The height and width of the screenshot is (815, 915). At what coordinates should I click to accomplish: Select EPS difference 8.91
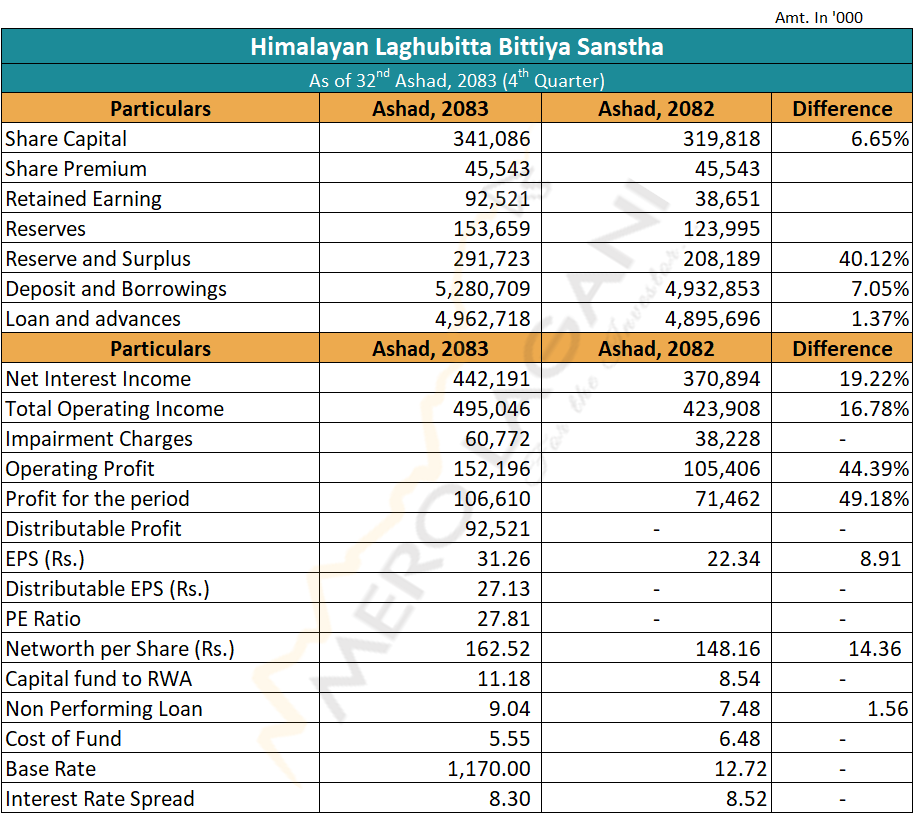point(881,559)
